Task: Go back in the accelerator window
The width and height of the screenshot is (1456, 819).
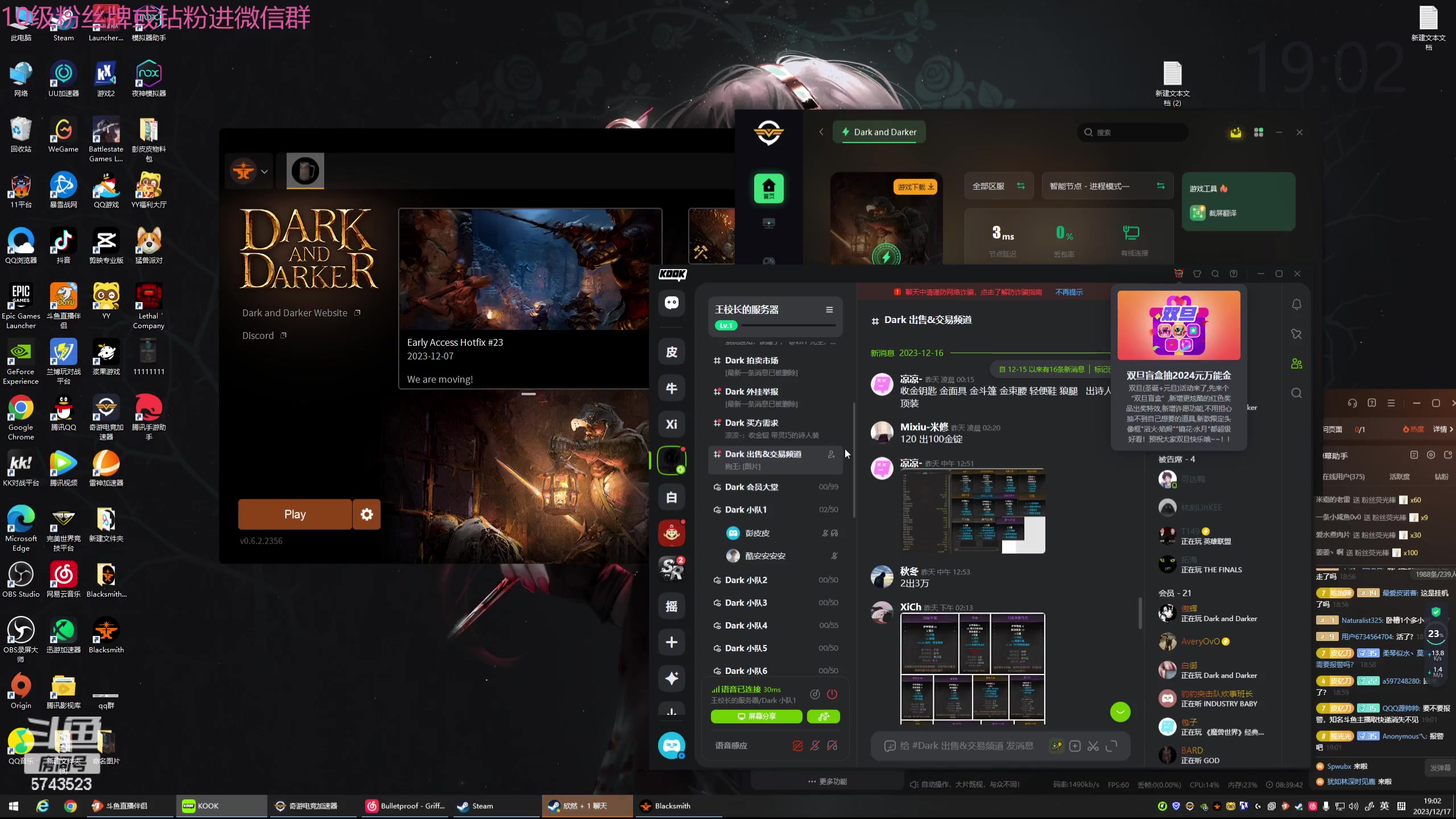Action: 821,132
